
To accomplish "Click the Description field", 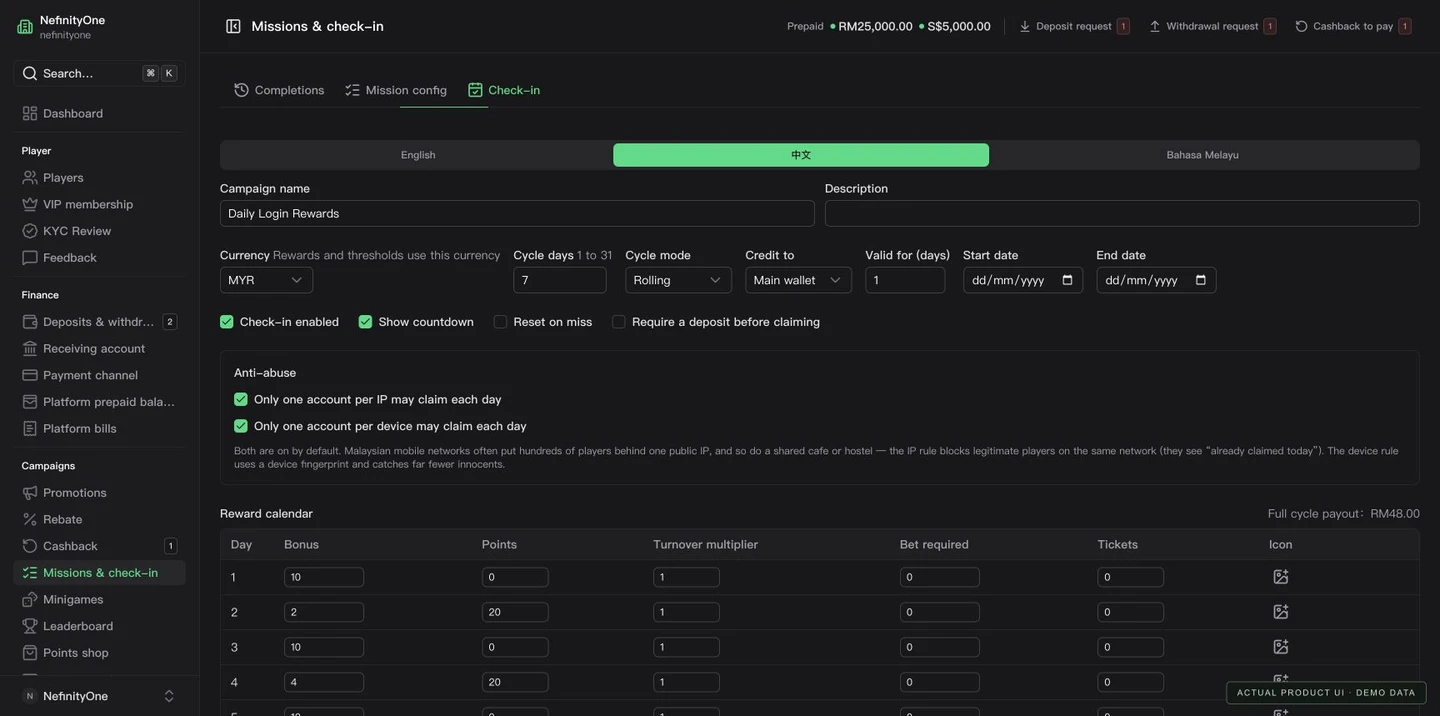I will [x=1122, y=213].
